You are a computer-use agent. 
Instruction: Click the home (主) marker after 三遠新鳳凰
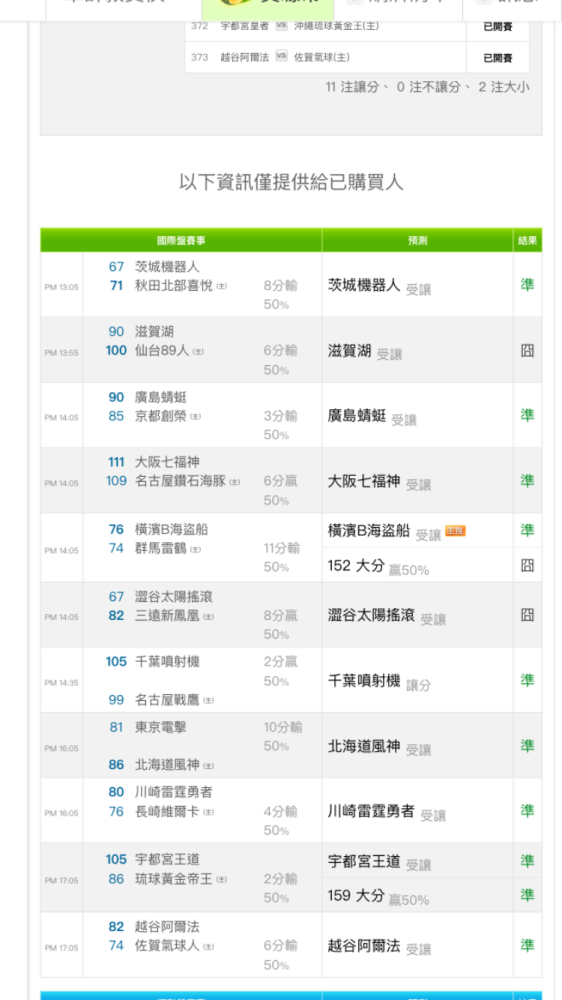pos(209,617)
